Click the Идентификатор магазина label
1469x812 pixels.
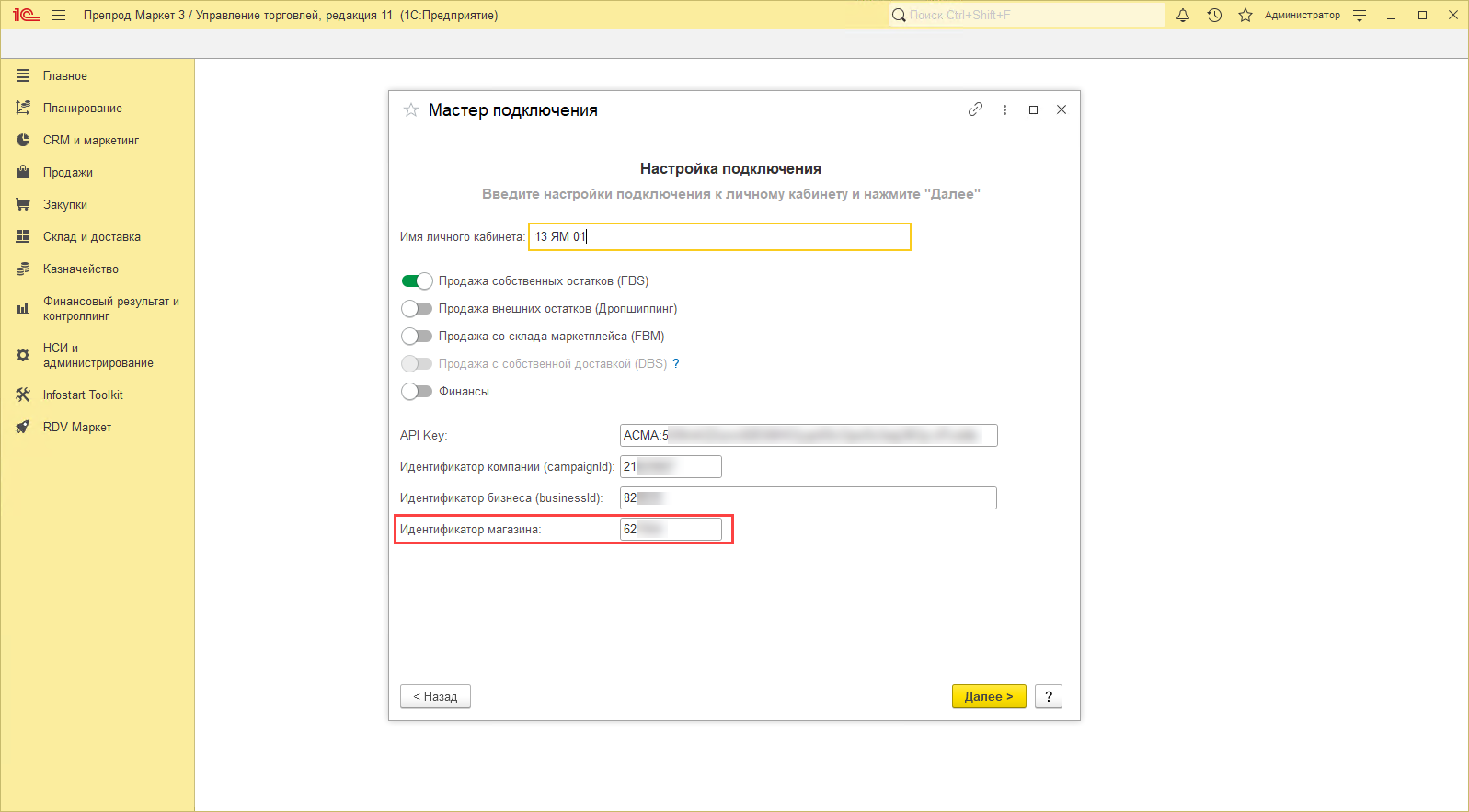pos(470,529)
